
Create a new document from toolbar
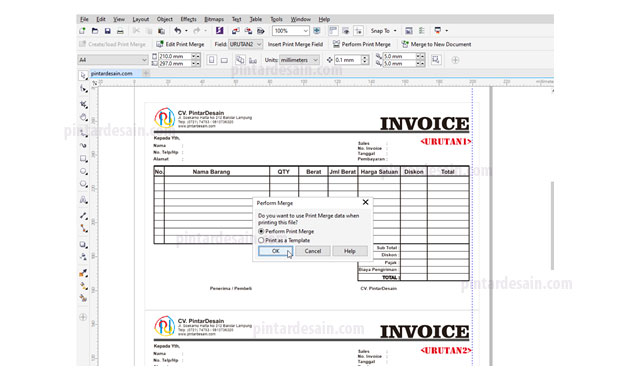(x=82, y=31)
